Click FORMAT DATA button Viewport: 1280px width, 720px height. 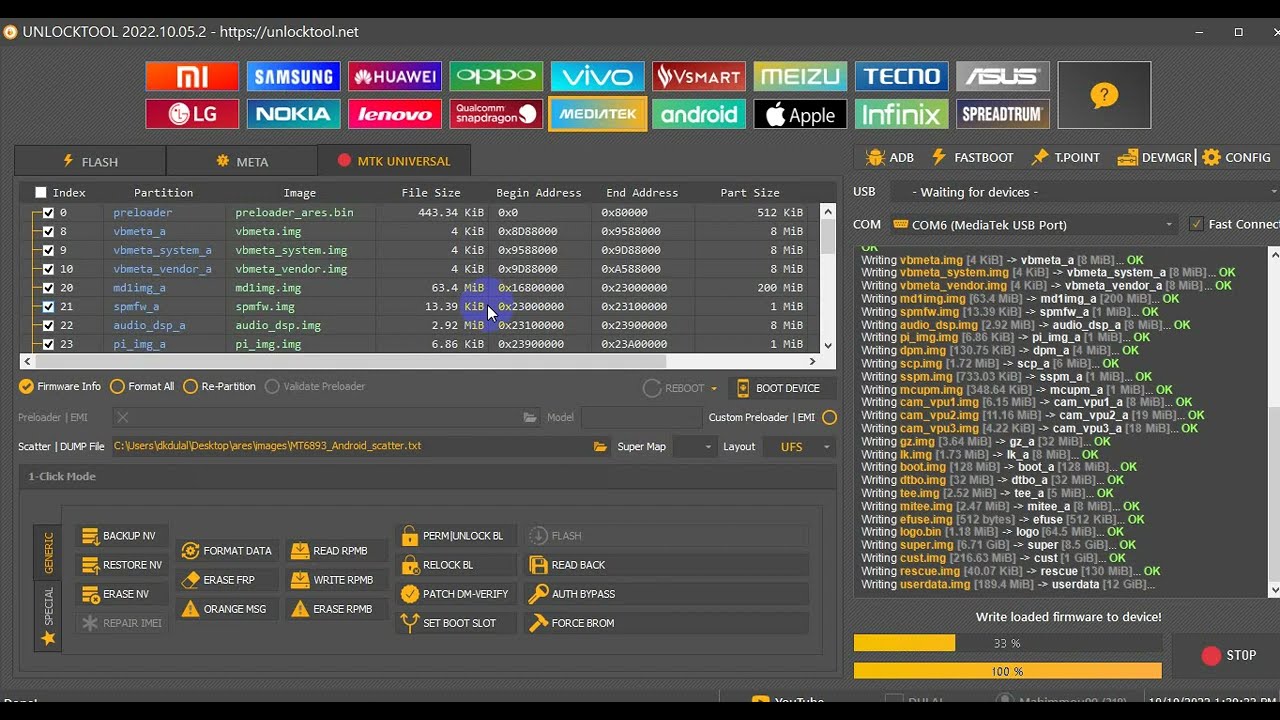(227, 551)
